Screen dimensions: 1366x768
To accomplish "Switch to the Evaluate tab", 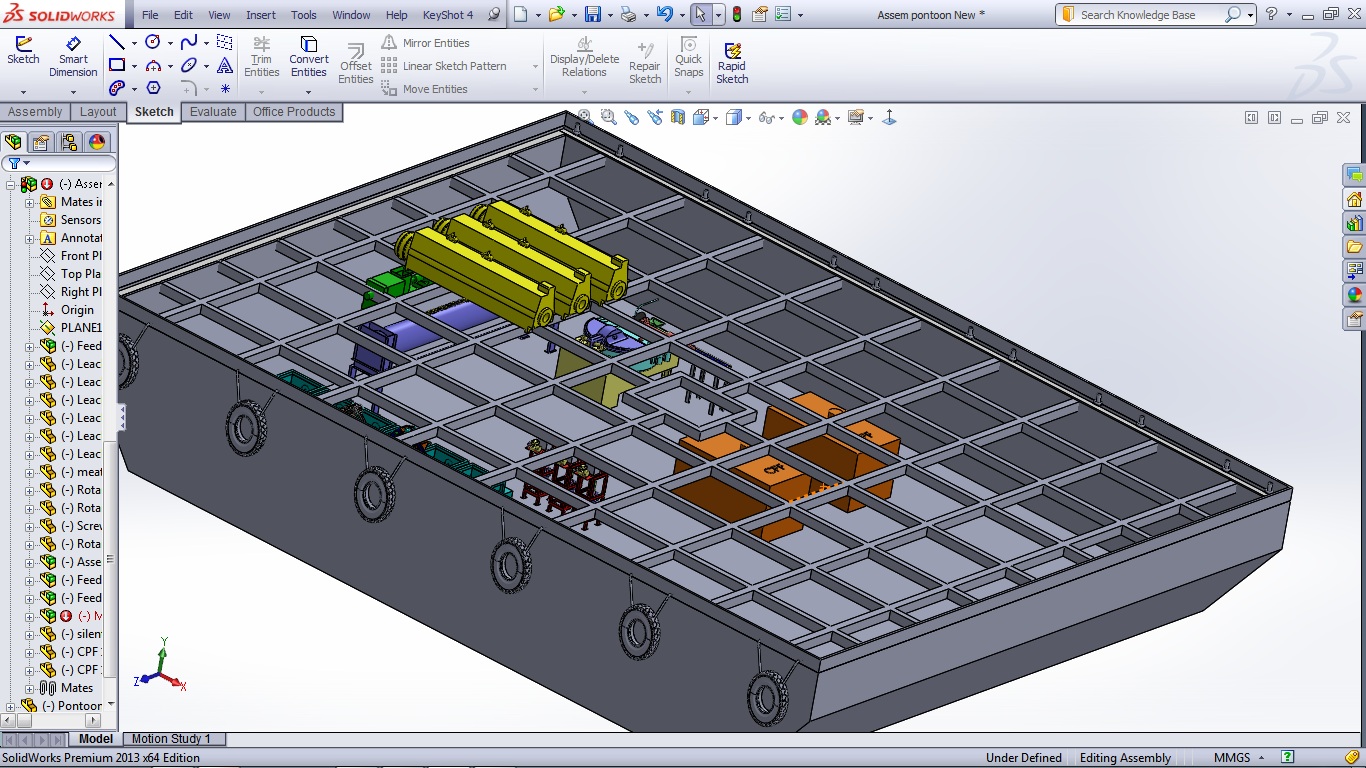I will pos(213,112).
